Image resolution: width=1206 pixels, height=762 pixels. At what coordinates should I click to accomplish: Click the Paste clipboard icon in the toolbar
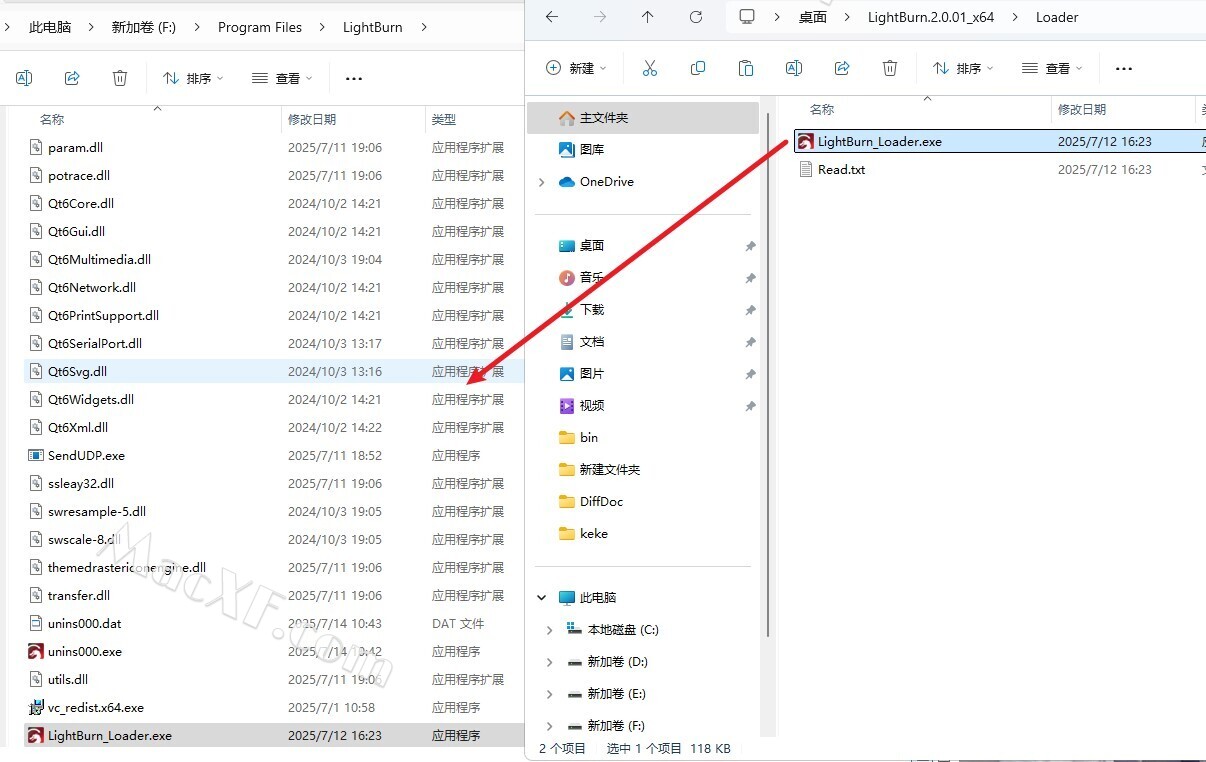[x=746, y=68]
